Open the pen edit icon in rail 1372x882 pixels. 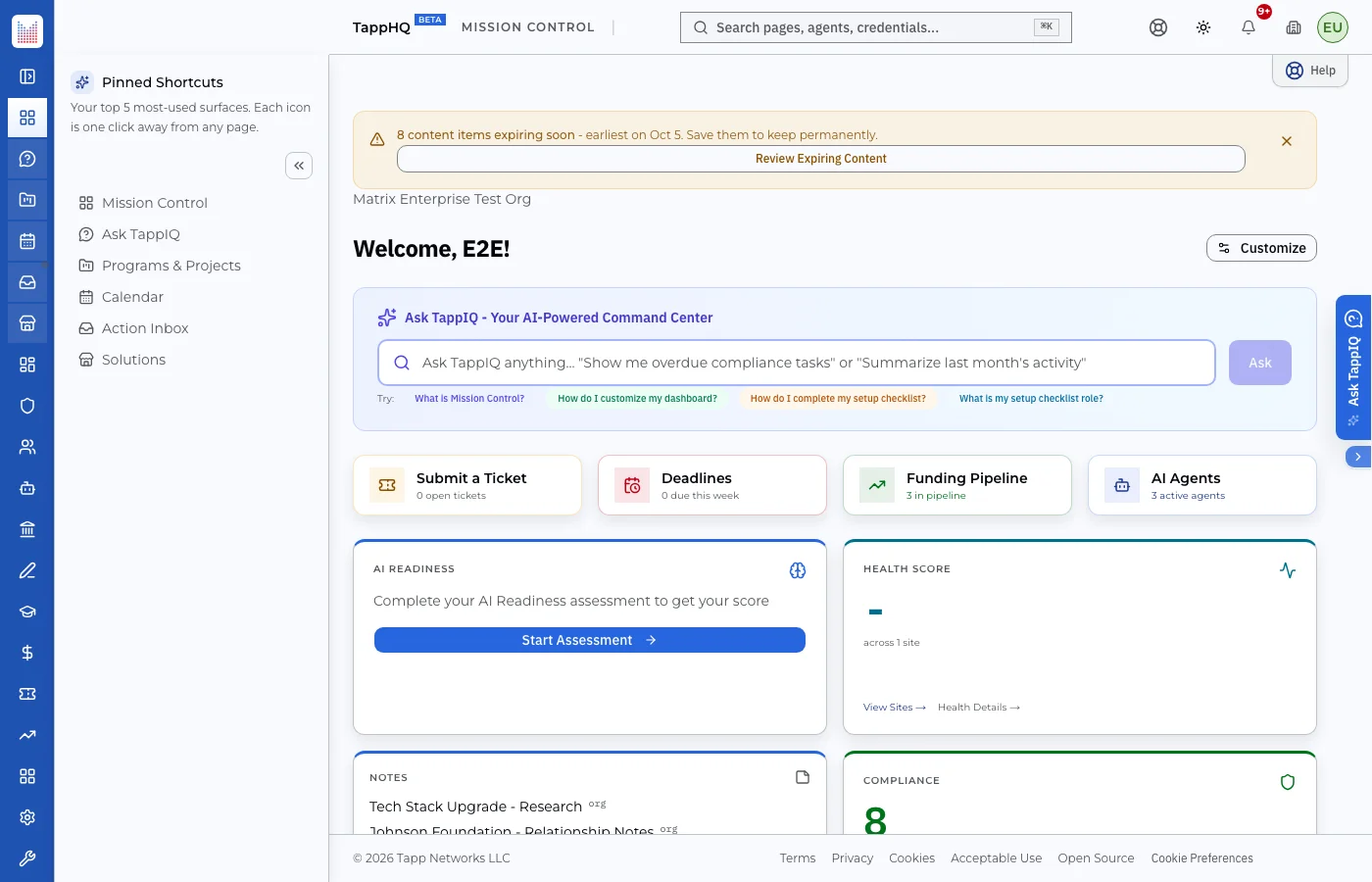click(x=27, y=570)
